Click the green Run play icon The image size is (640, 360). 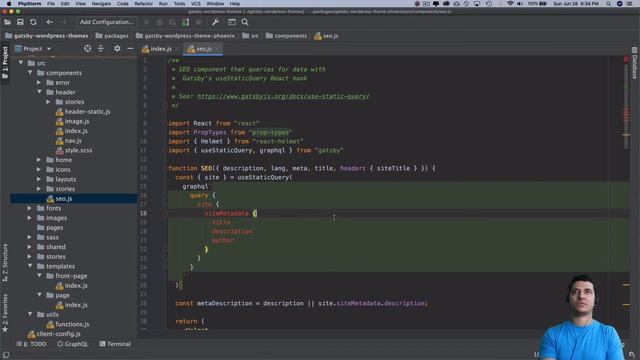147,22
